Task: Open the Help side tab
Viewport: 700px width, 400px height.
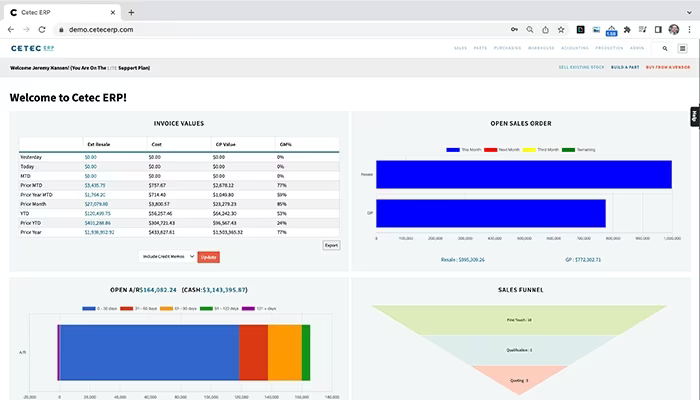Action: 695,117
